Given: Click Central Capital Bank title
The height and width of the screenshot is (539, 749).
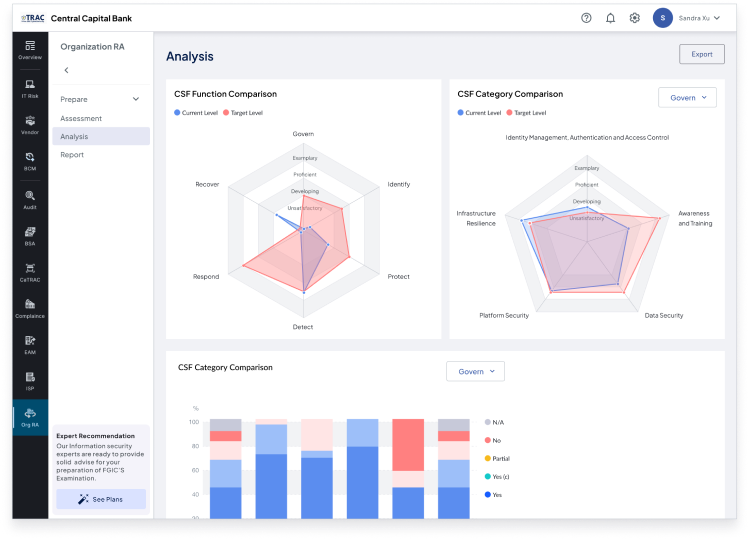Looking at the screenshot, I should (x=91, y=18).
